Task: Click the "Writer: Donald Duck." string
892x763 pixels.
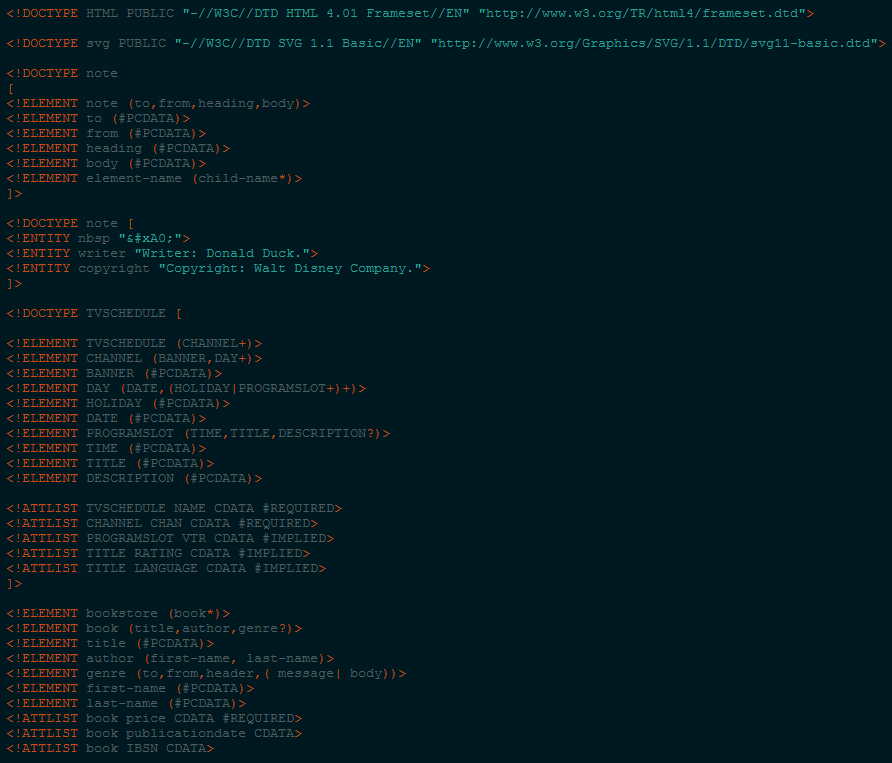Action: click(x=222, y=253)
